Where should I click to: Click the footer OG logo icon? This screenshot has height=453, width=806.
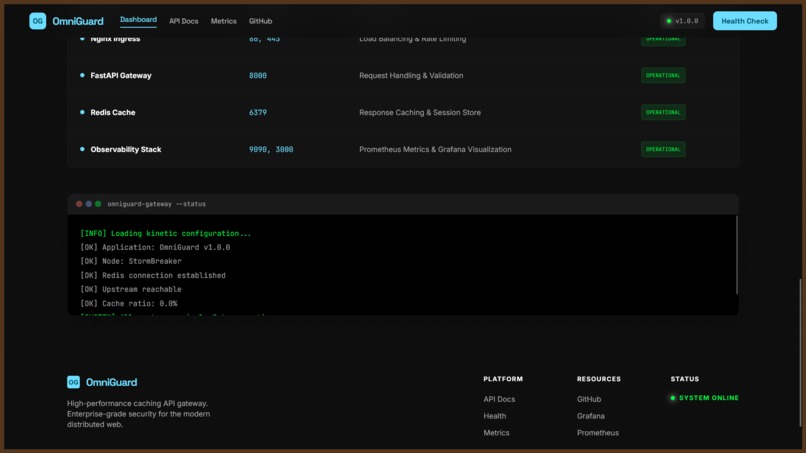pyautogui.click(x=74, y=382)
